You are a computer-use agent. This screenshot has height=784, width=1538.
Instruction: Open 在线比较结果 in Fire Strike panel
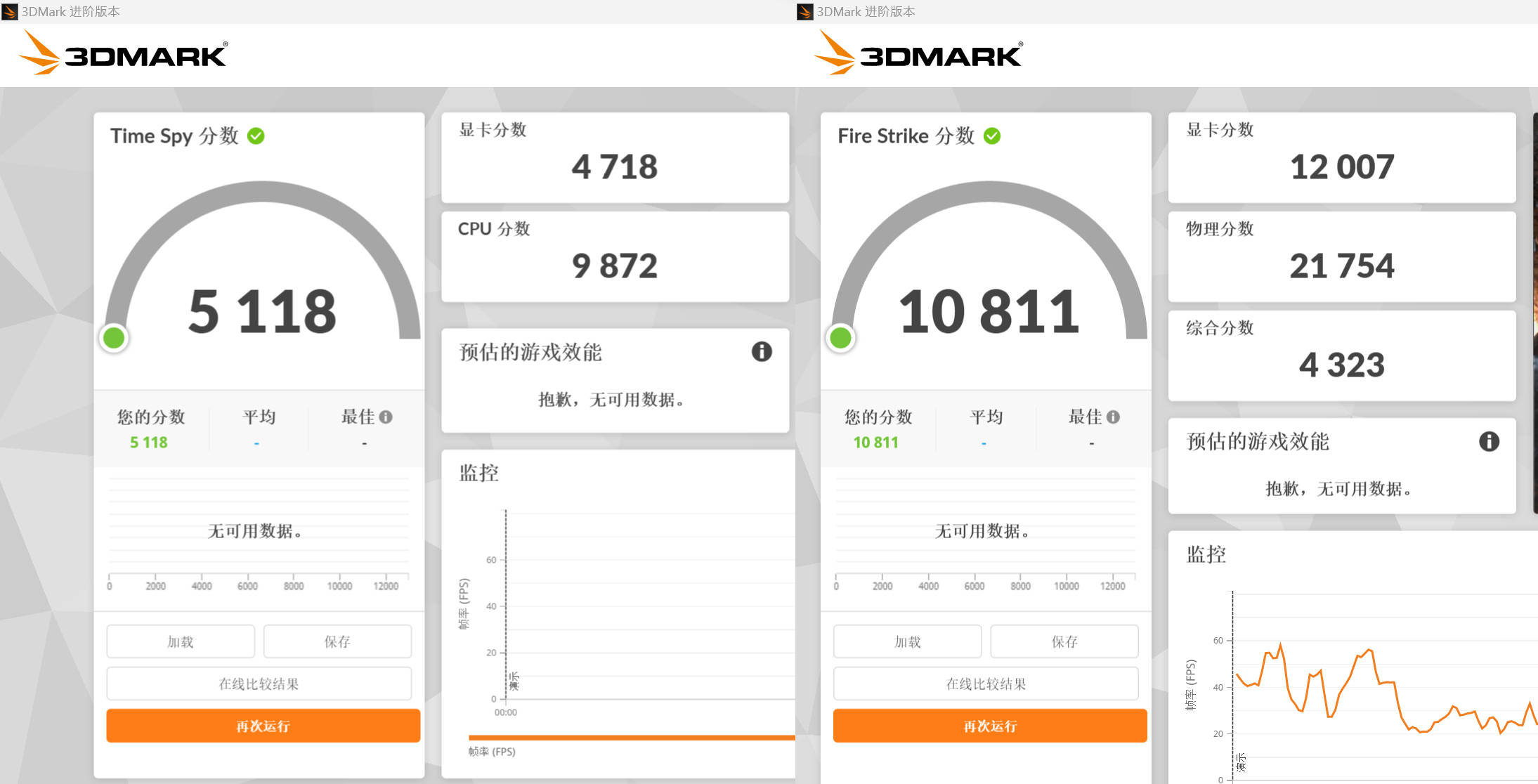[986, 684]
